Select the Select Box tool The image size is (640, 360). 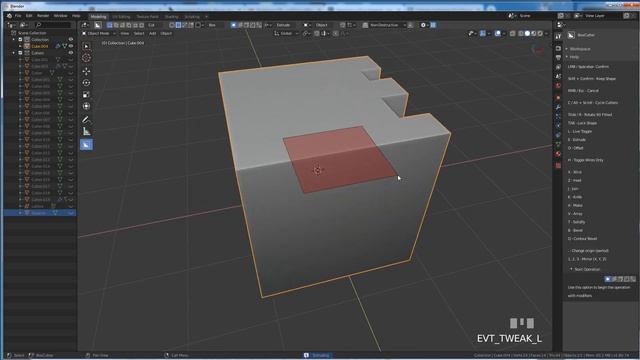86,46
